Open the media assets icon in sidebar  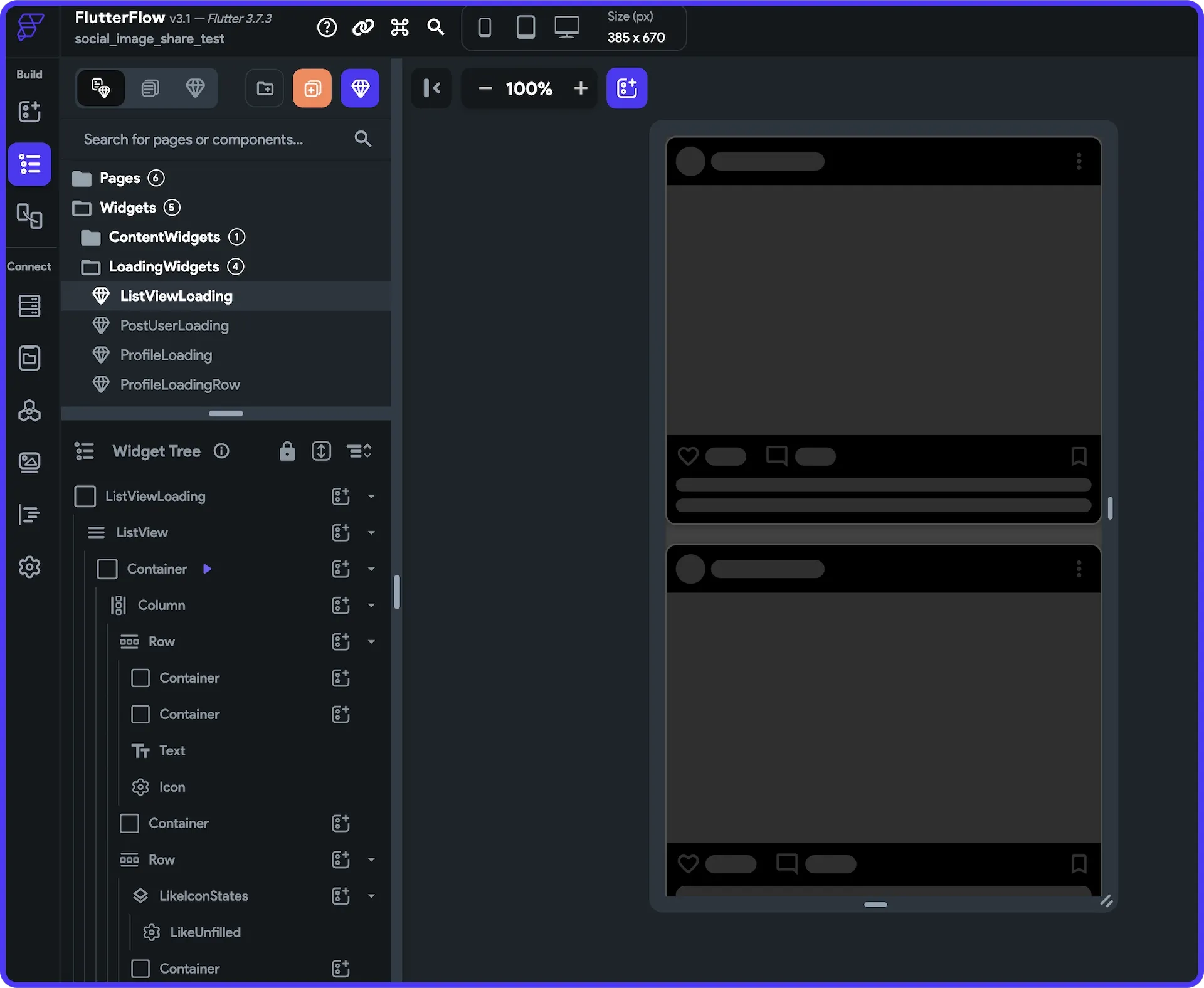(29, 463)
